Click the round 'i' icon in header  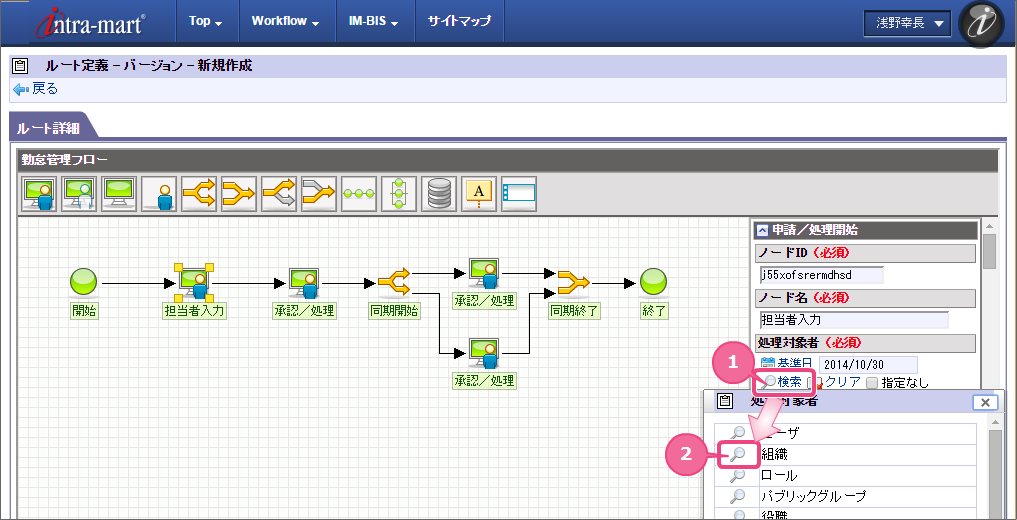[x=981, y=23]
